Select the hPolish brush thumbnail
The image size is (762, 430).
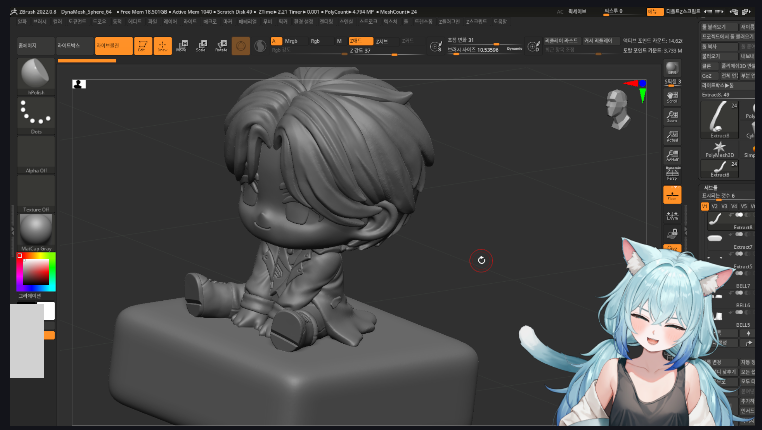36,76
